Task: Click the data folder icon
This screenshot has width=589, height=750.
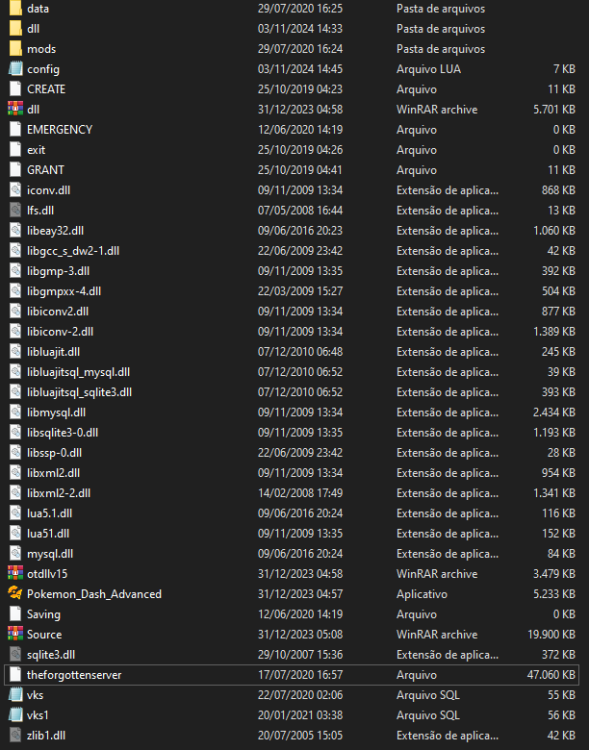Action: pos(15,9)
